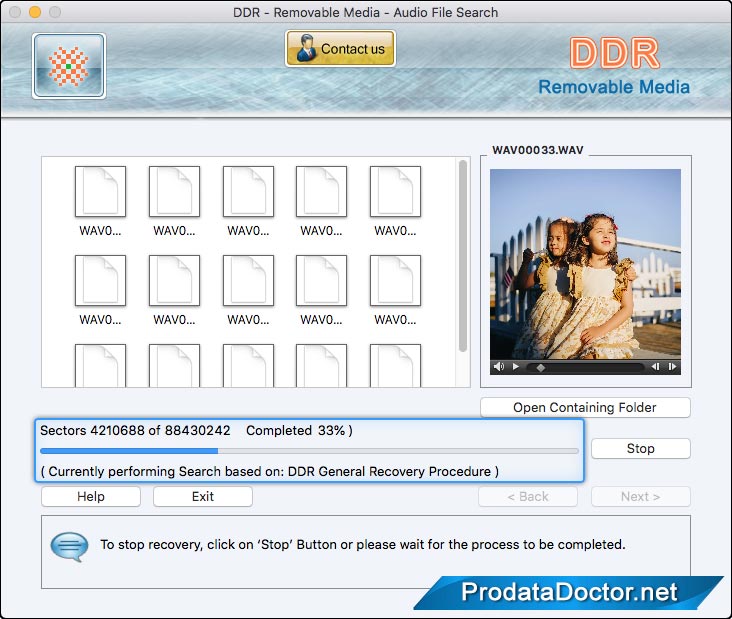Minimize window using yellow title bar button
The height and width of the screenshot is (619, 732).
pyautogui.click(x=35, y=12)
